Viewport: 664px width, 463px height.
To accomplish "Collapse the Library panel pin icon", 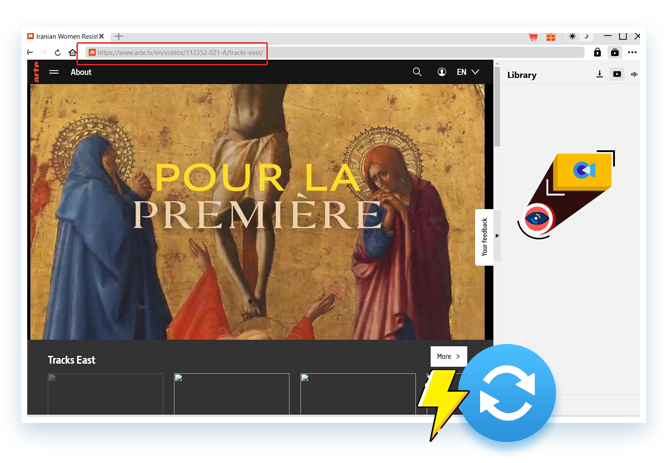I will [x=634, y=74].
